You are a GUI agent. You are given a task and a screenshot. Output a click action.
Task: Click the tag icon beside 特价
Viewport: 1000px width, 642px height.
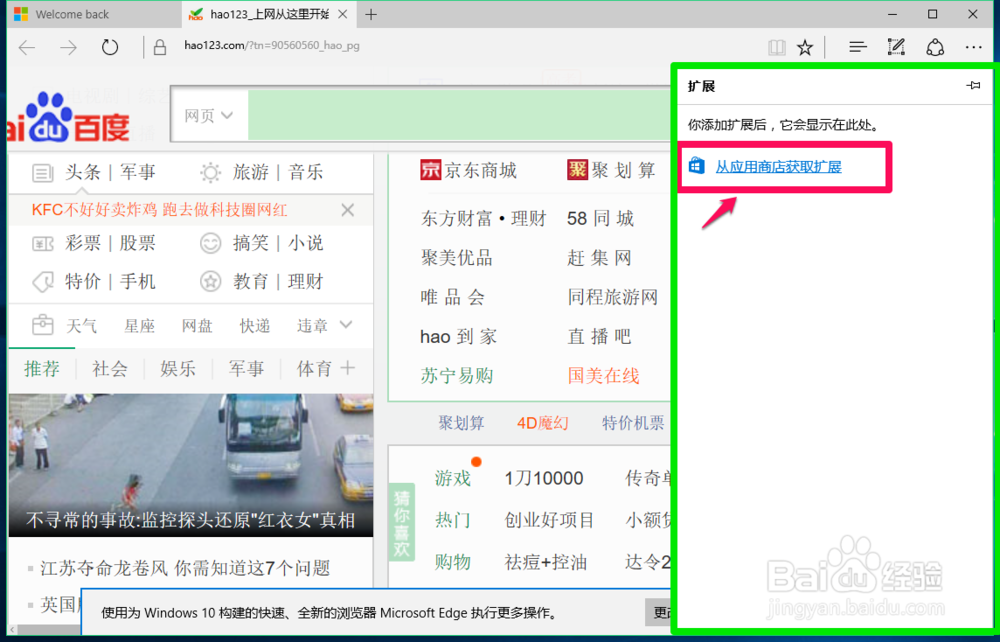tap(43, 282)
